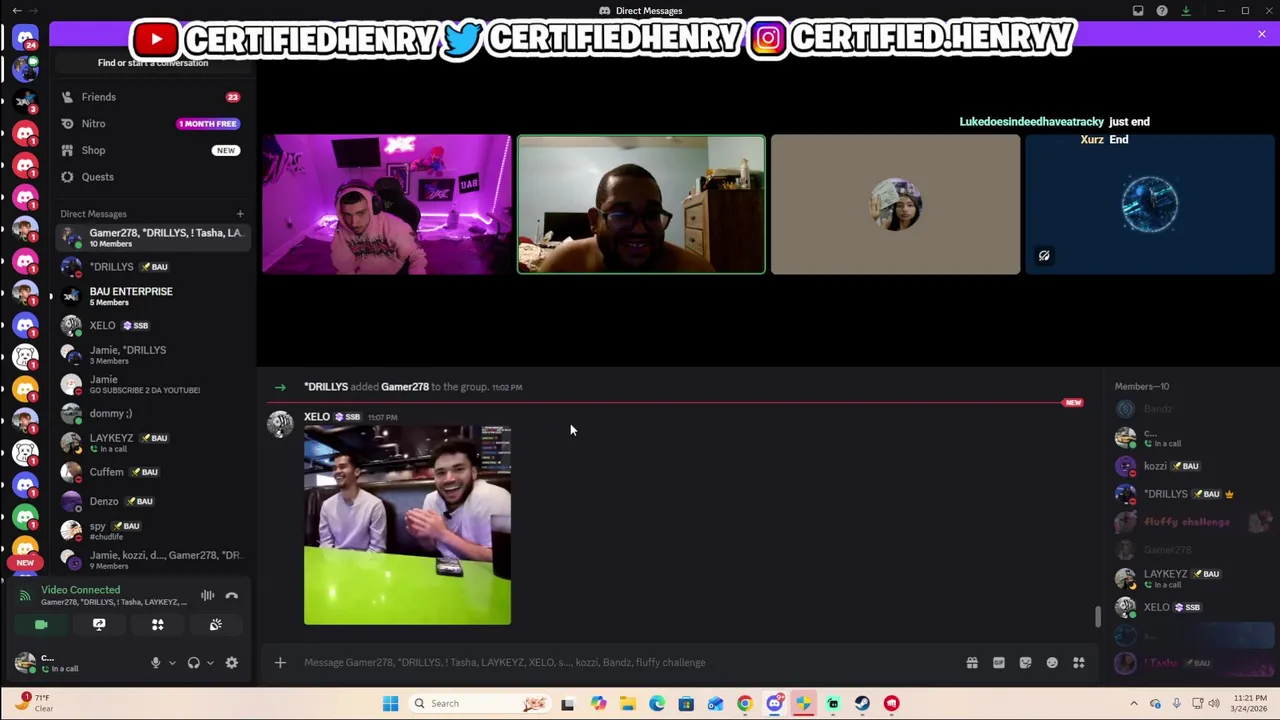The height and width of the screenshot is (720, 1280).
Task: Open the Jamie, *DRILLYS group DM
Action: (152, 354)
